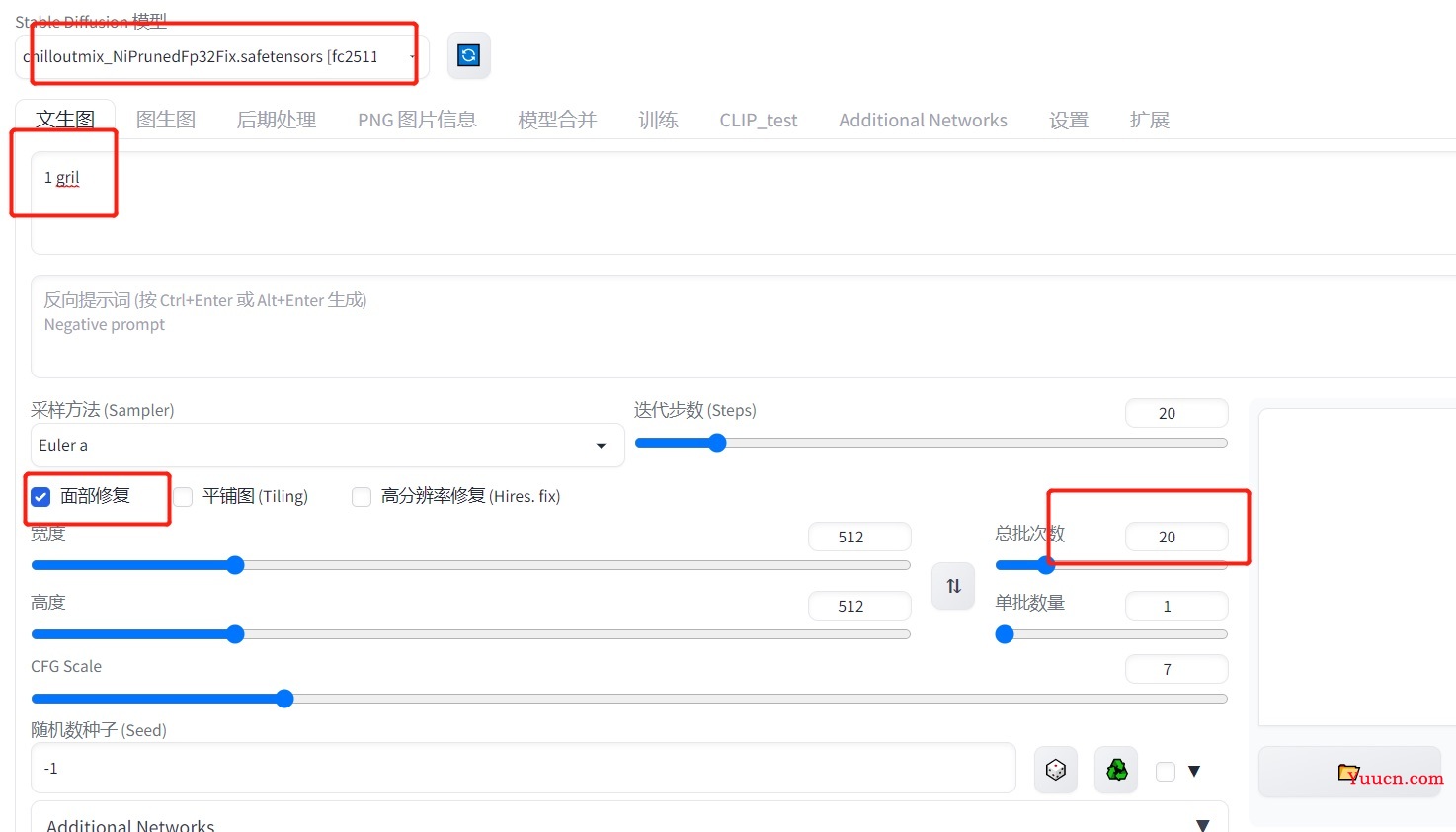Open the CLIP_test tab
The image size is (1456, 832).
[x=758, y=120]
